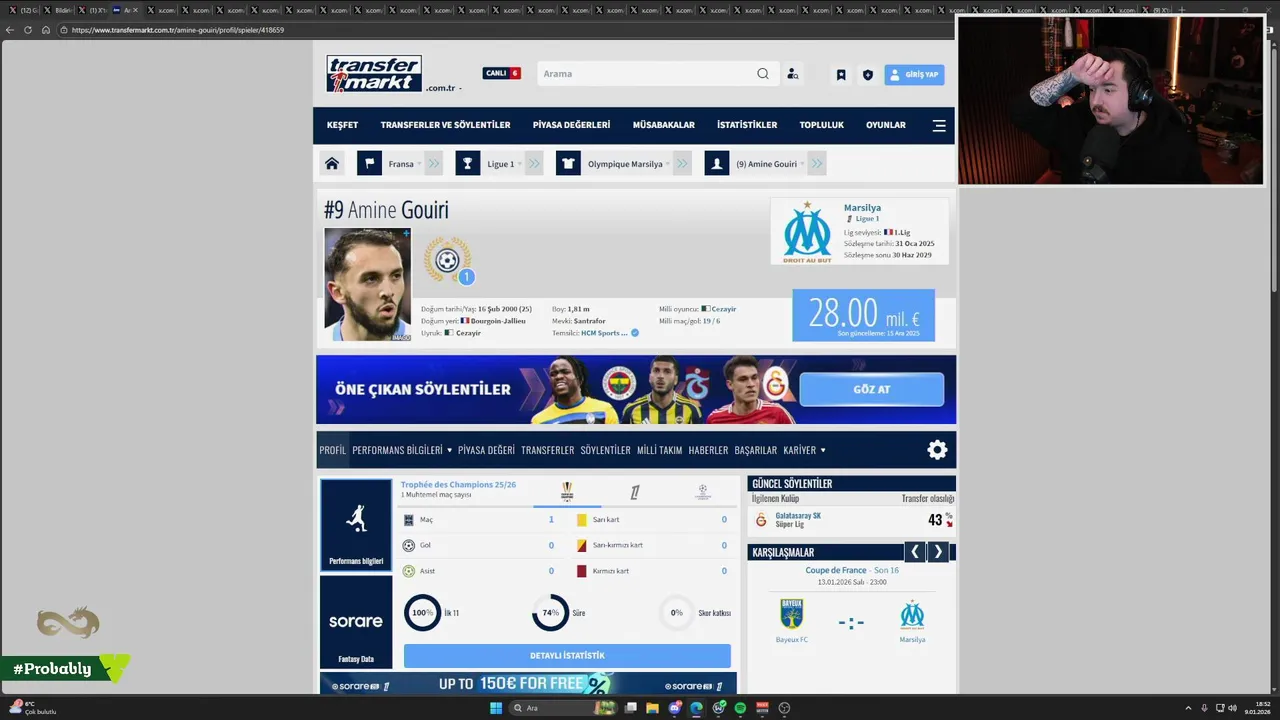
Task: Switch to the BAŞARILAR tab
Action: tap(755, 450)
